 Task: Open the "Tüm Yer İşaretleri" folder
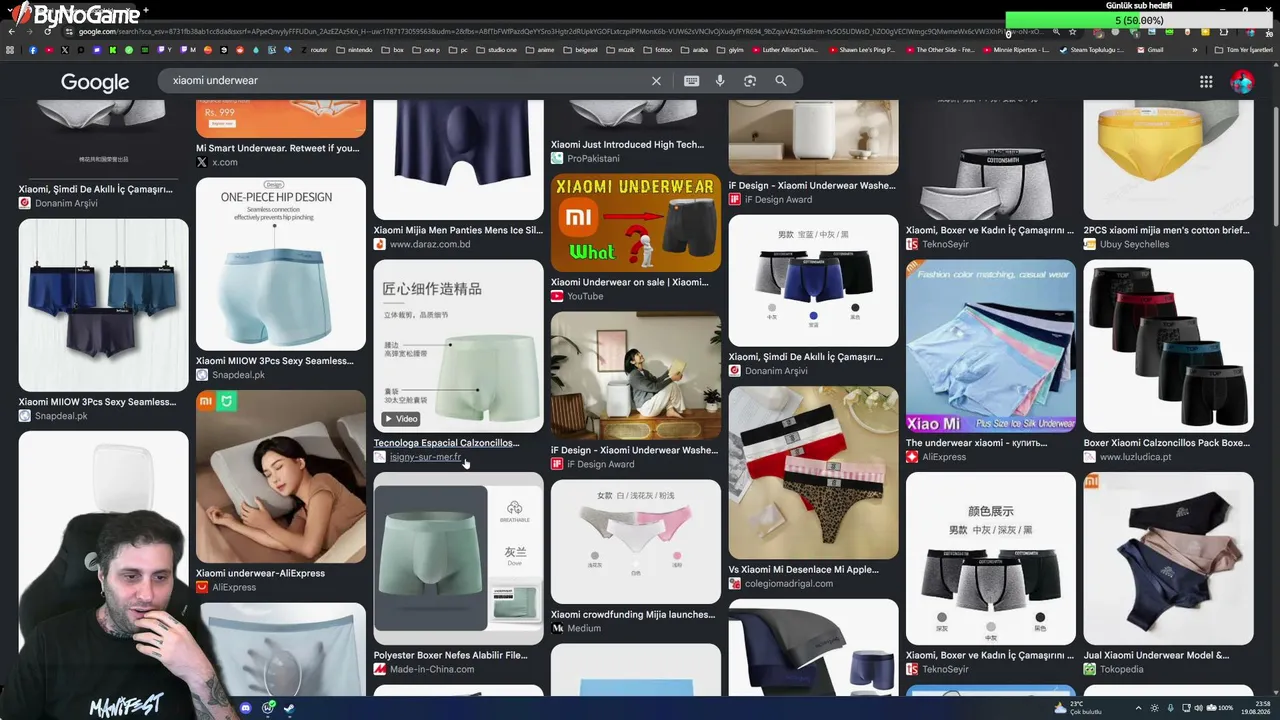click(1244, 50)
